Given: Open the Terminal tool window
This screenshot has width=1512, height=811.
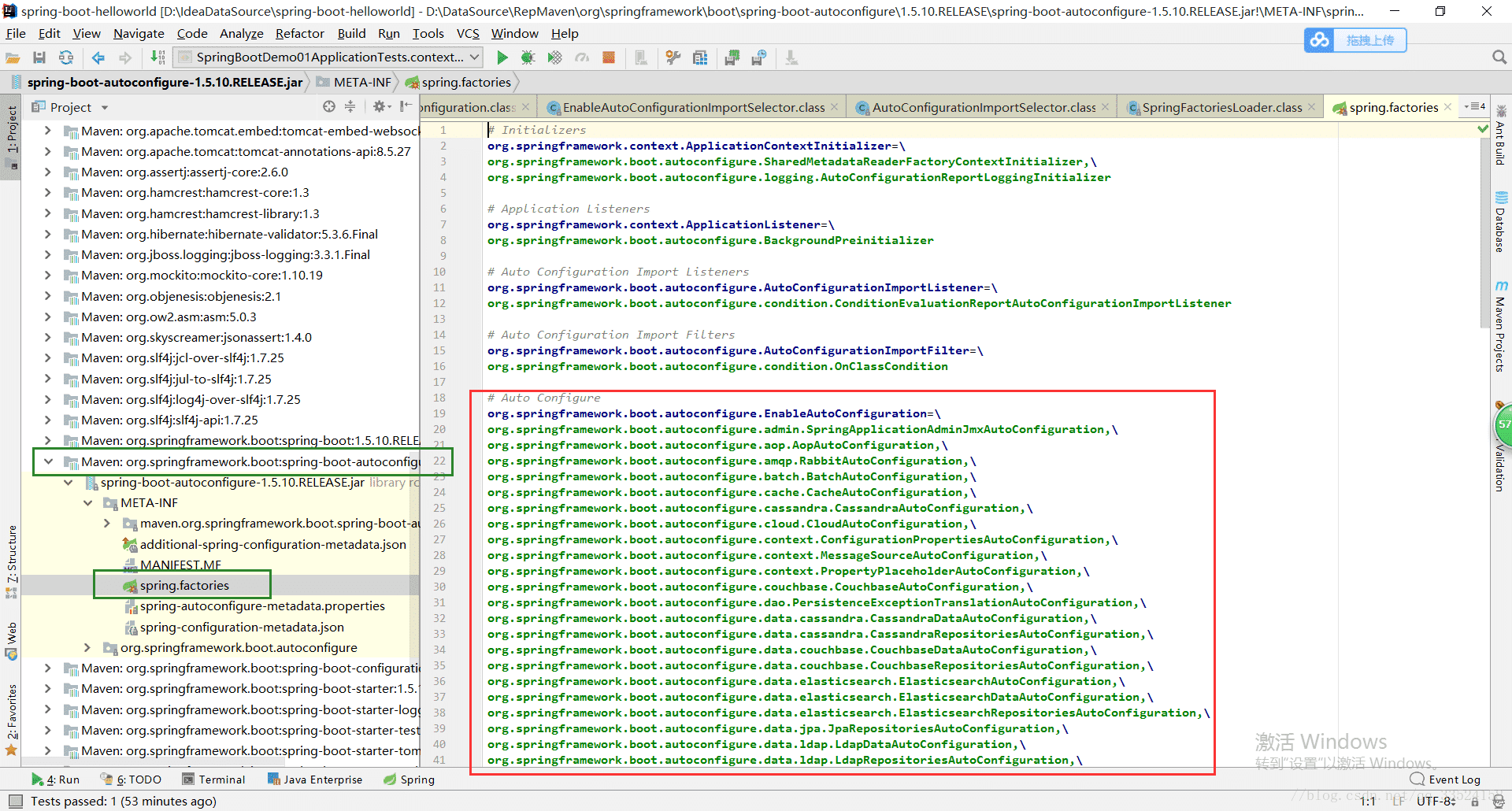Looking at the screenshot, I should (213, 780).
